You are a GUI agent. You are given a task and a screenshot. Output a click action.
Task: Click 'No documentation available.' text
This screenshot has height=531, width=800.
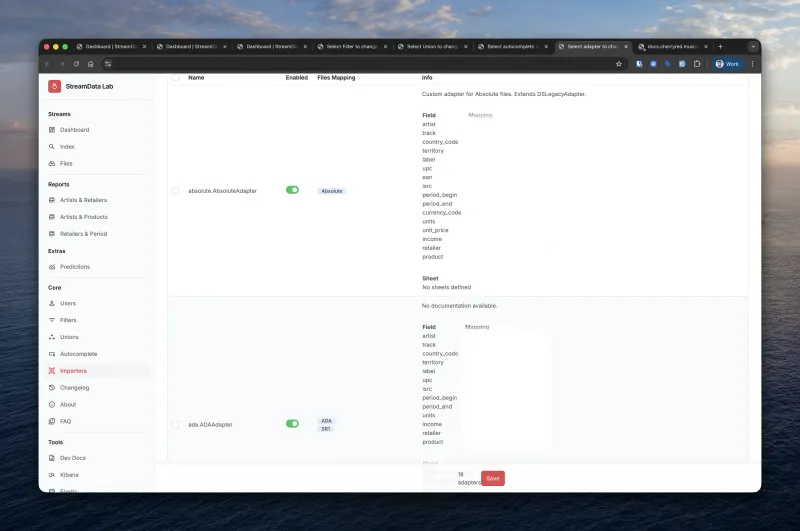(x=460, y=306)
